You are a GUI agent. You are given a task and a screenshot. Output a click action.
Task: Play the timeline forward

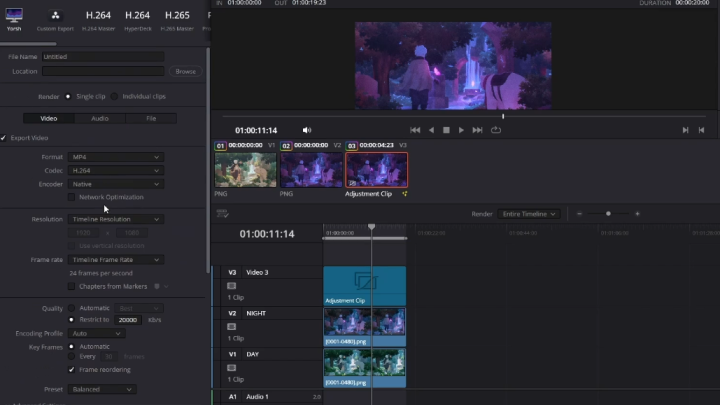[461, 130]
